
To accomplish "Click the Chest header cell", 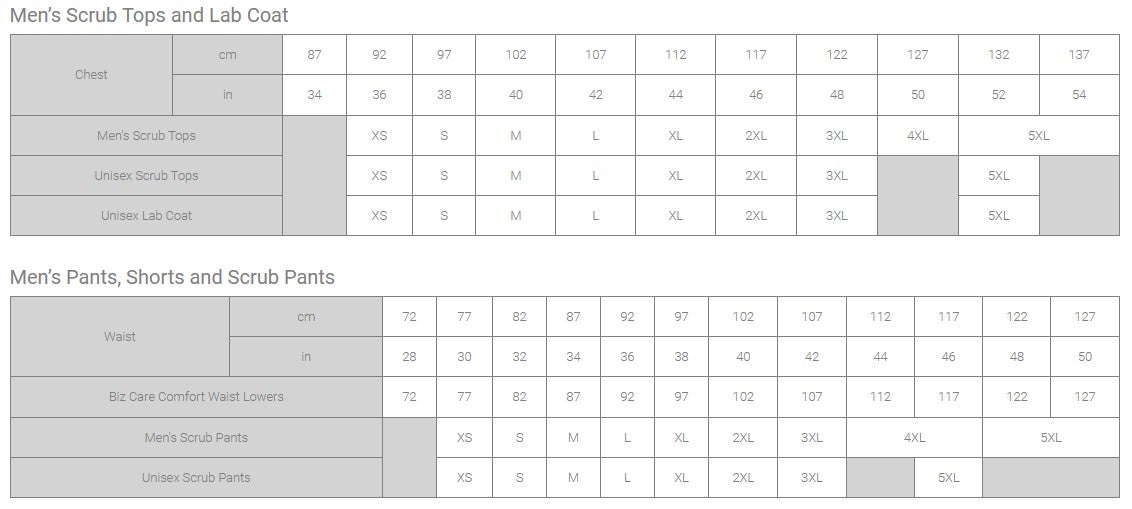I will 91,75.
